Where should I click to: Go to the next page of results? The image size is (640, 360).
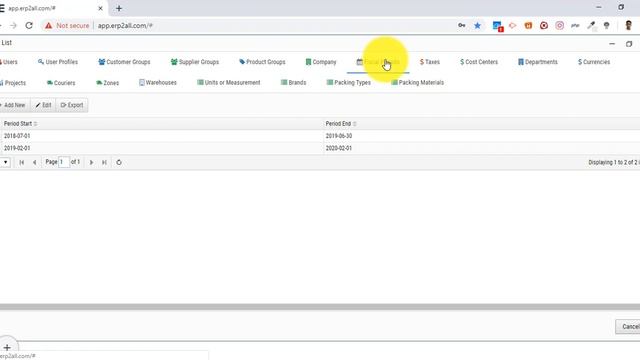pyautogui.click(x=91, y=162)
